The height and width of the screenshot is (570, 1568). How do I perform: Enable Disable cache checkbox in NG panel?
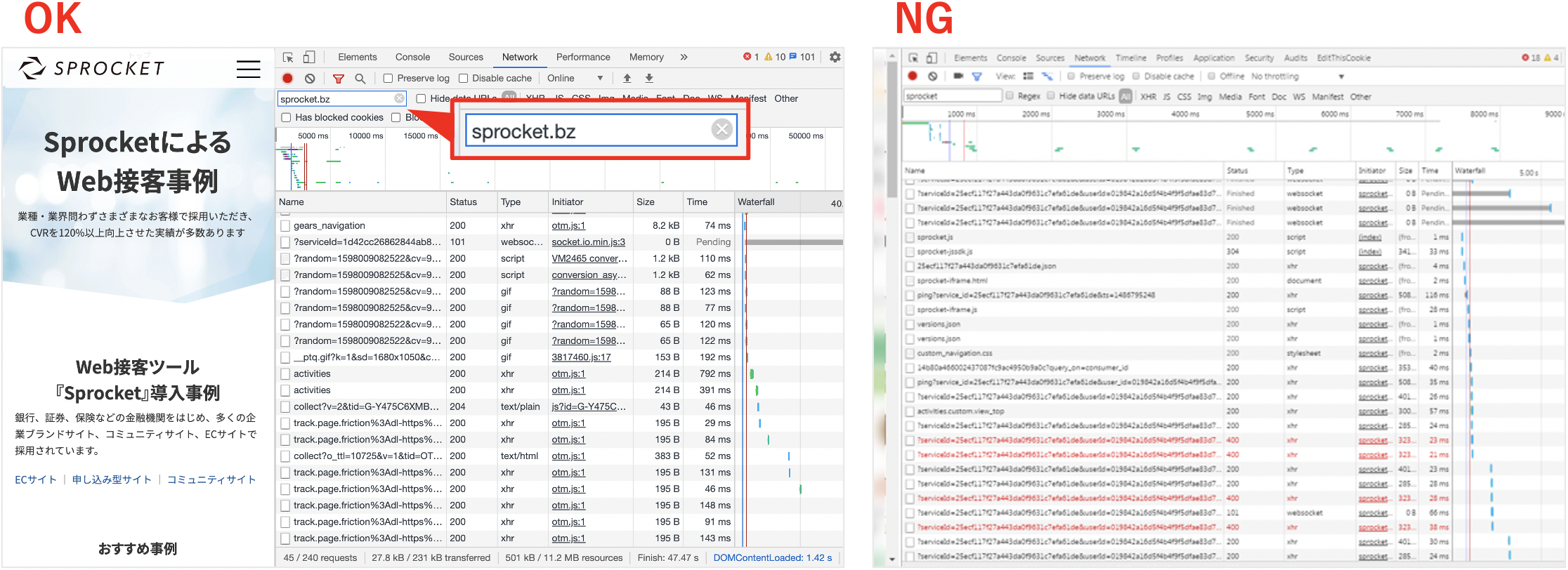pyautogui.click(x=1136, y=76)
